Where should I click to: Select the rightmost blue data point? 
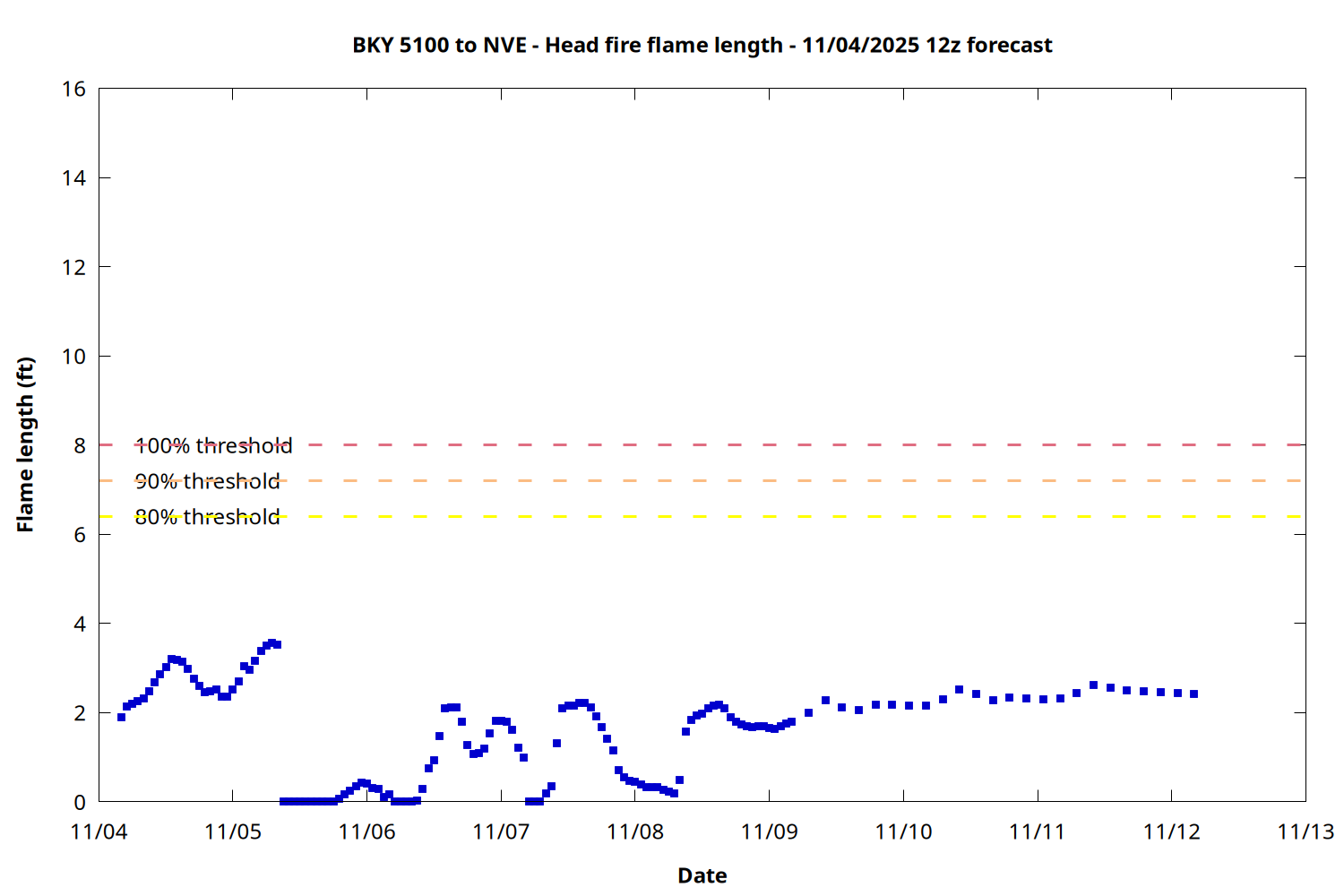point(1193,694)
